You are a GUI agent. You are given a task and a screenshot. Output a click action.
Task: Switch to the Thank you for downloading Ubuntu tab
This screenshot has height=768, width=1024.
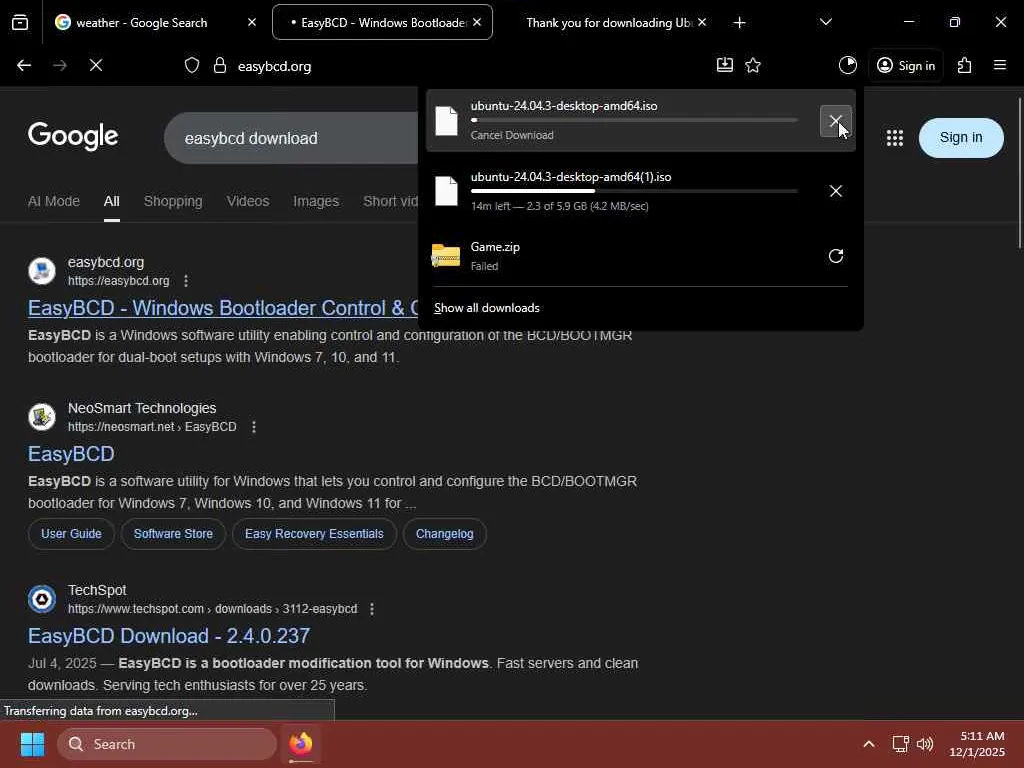pyautogui.click(x=609, y=23)
